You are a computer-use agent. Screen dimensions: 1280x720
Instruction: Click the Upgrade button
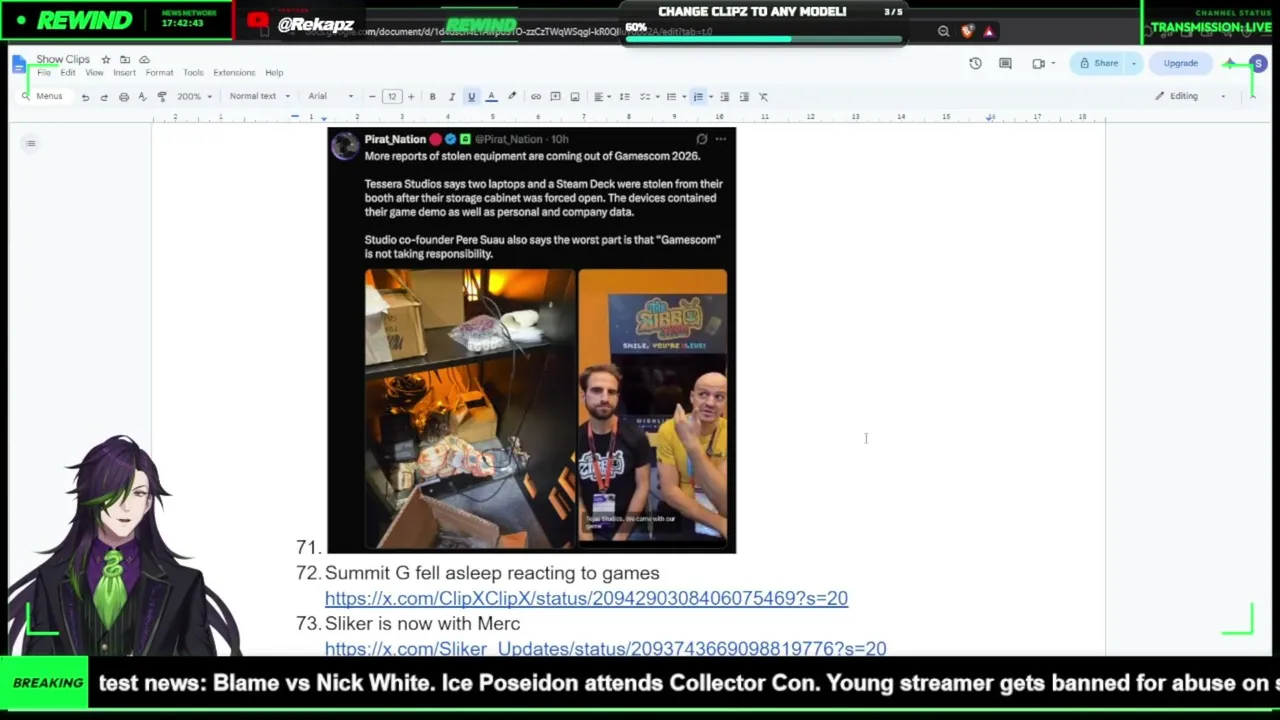(1180, 64)
